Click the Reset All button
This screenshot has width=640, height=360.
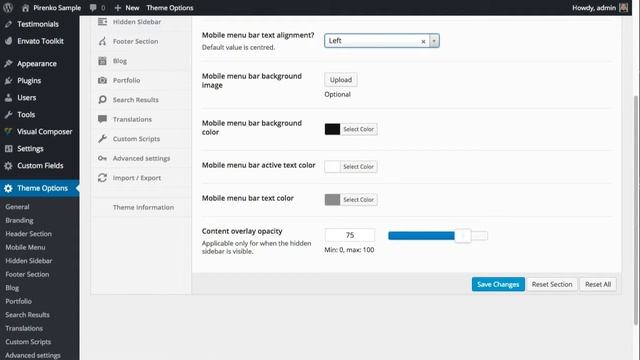(598, 284)
